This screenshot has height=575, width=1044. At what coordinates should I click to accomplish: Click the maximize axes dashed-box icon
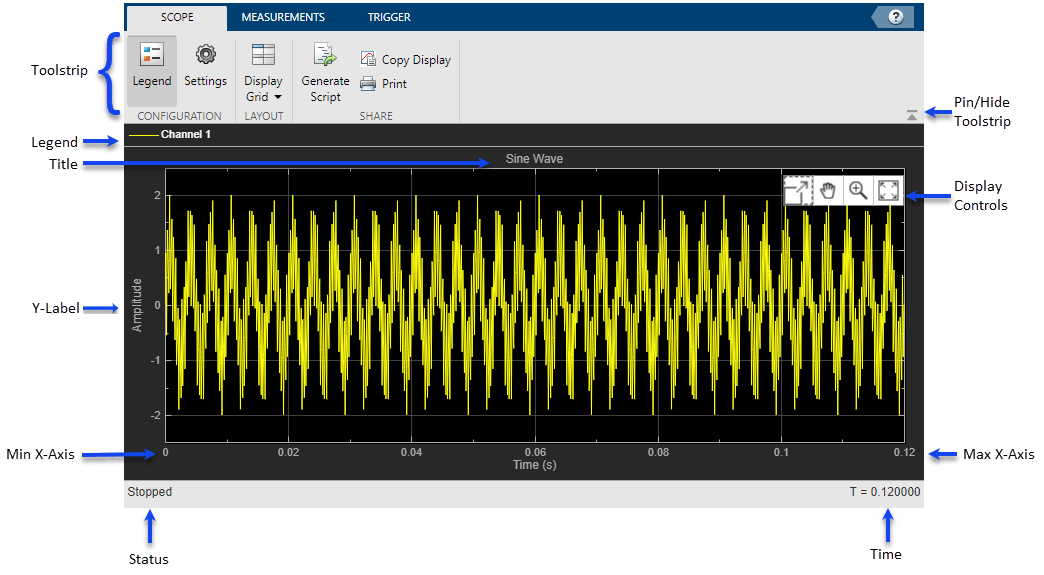[798, 191]
